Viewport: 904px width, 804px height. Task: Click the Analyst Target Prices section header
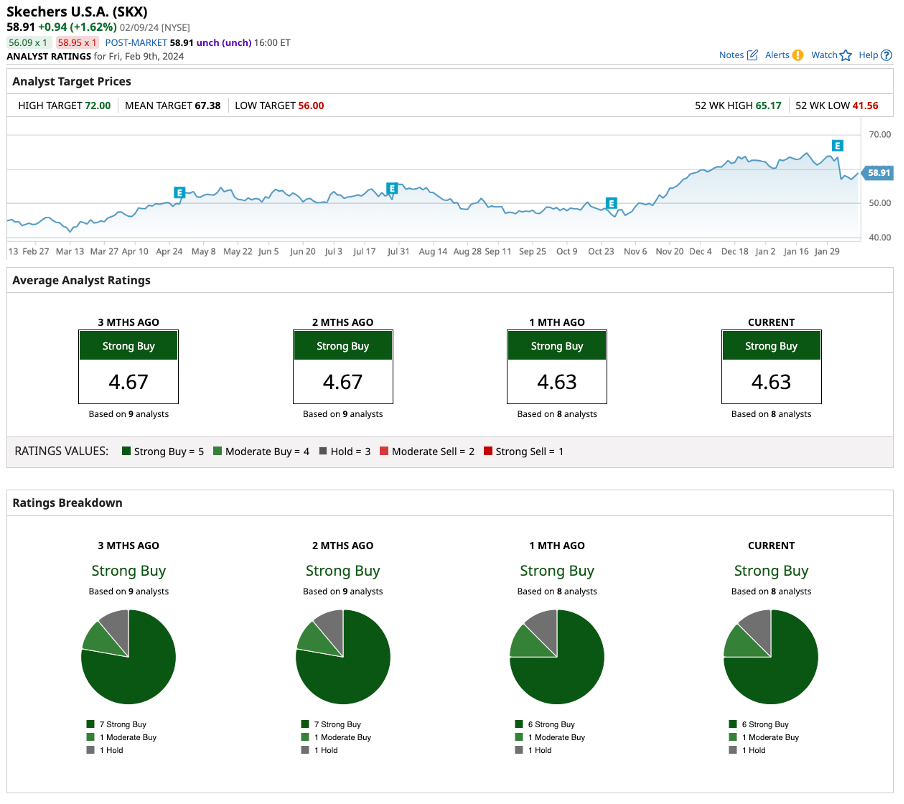point(71,81)
